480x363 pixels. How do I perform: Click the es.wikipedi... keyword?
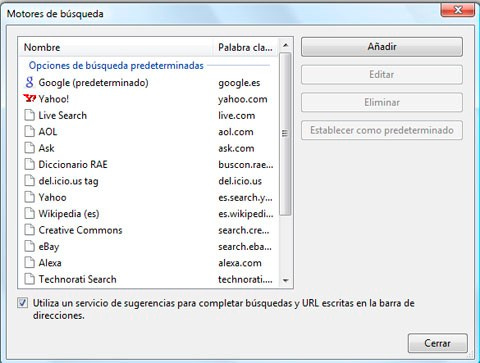[x=246, y=214]
